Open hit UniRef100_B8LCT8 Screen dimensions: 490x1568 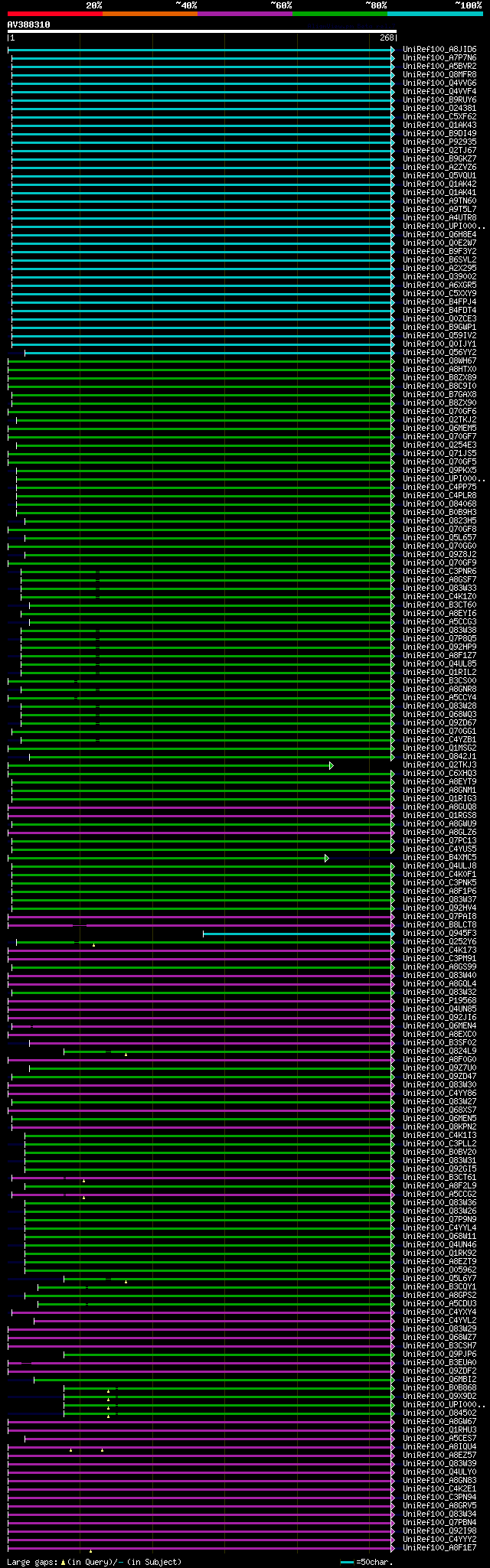439,925
